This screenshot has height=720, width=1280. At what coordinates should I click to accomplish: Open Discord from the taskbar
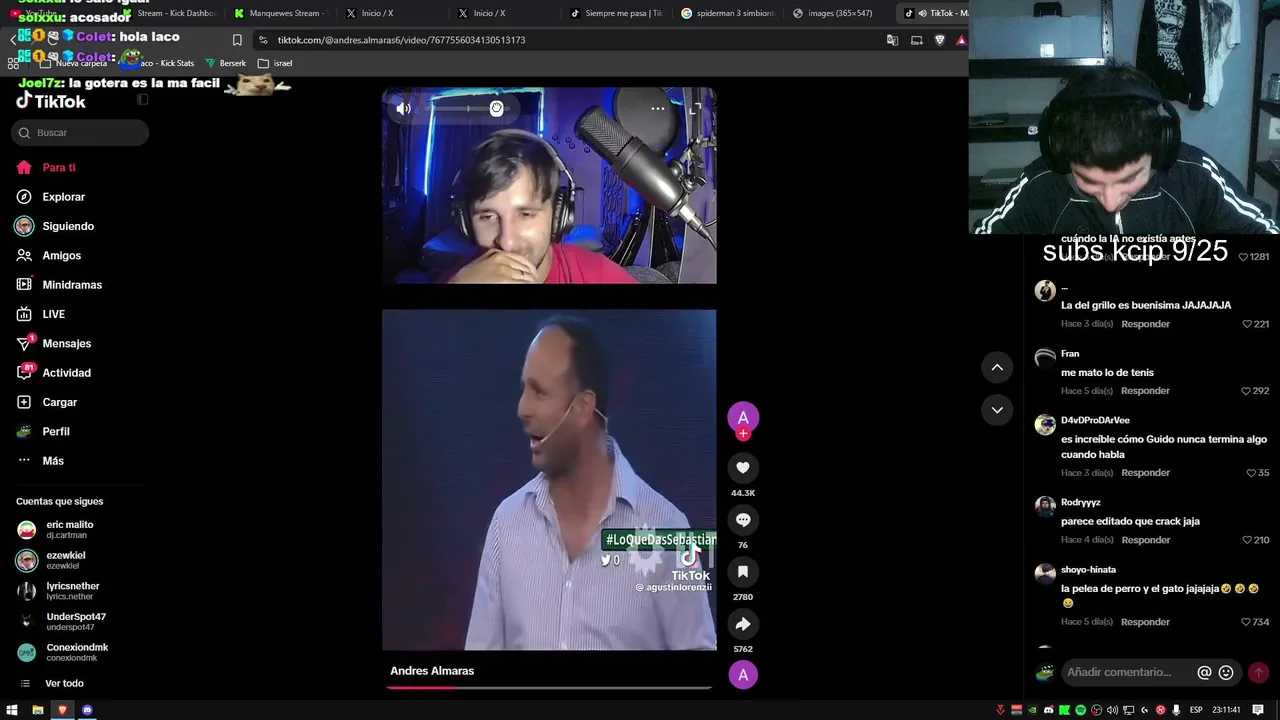point(87,710)
